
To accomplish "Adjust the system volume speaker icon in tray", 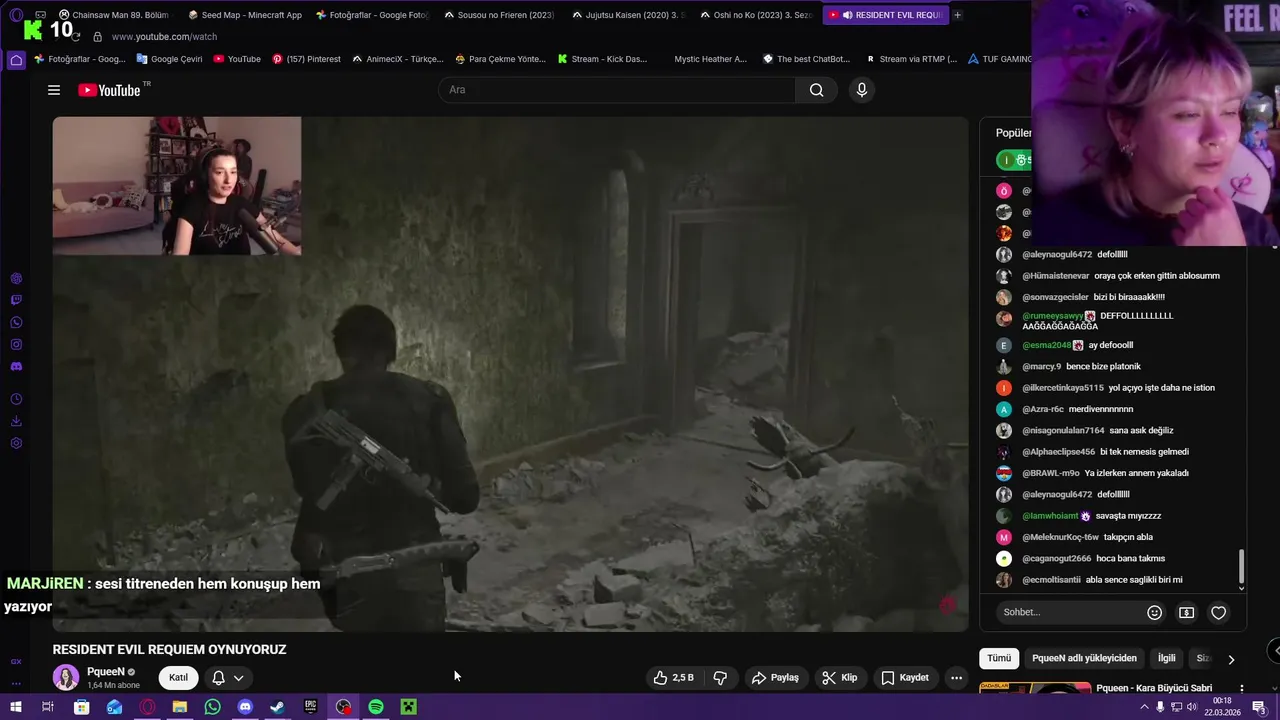I will point(1191,707).
